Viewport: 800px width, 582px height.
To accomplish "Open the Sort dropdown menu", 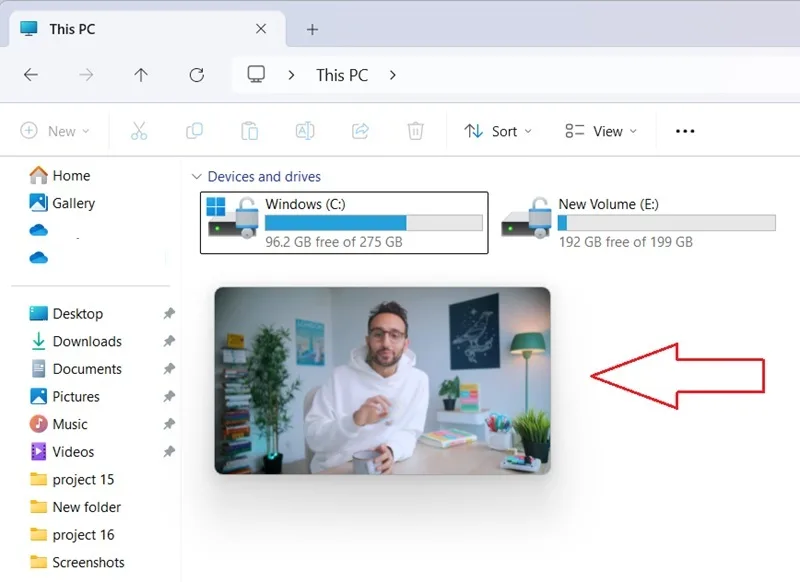I will pyautogui.click(x=498, y=131).
